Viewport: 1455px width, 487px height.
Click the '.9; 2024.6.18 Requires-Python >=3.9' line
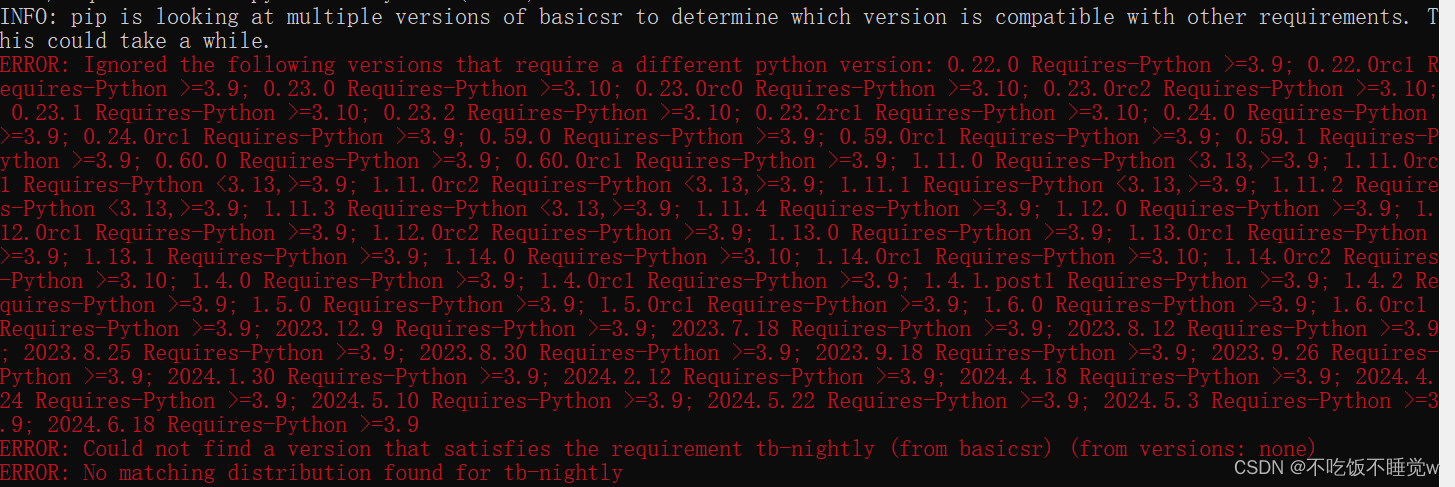point(209,425)
